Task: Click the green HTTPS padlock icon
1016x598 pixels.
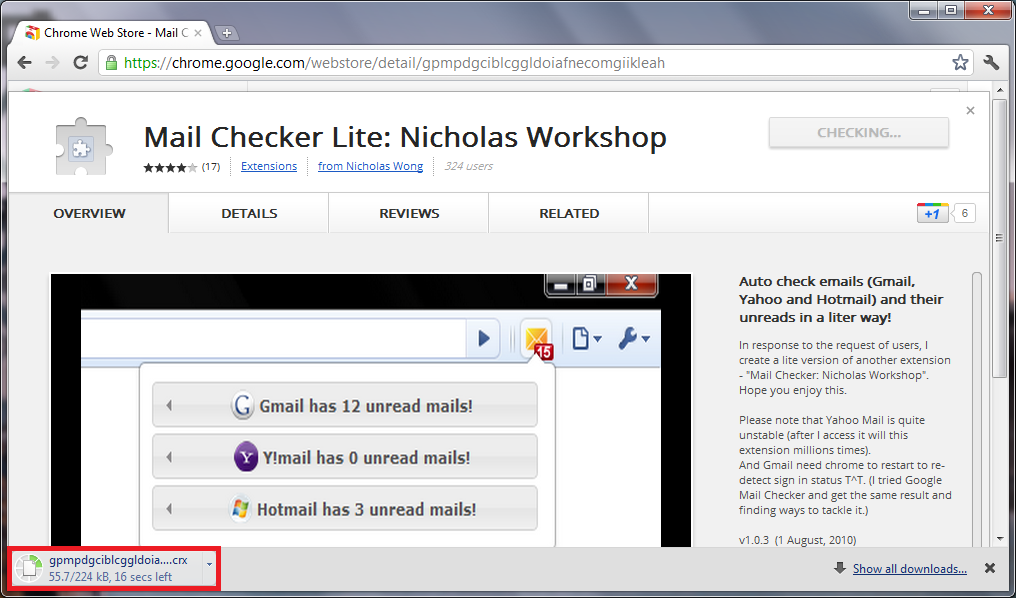Action: click(x=111, y=63)
